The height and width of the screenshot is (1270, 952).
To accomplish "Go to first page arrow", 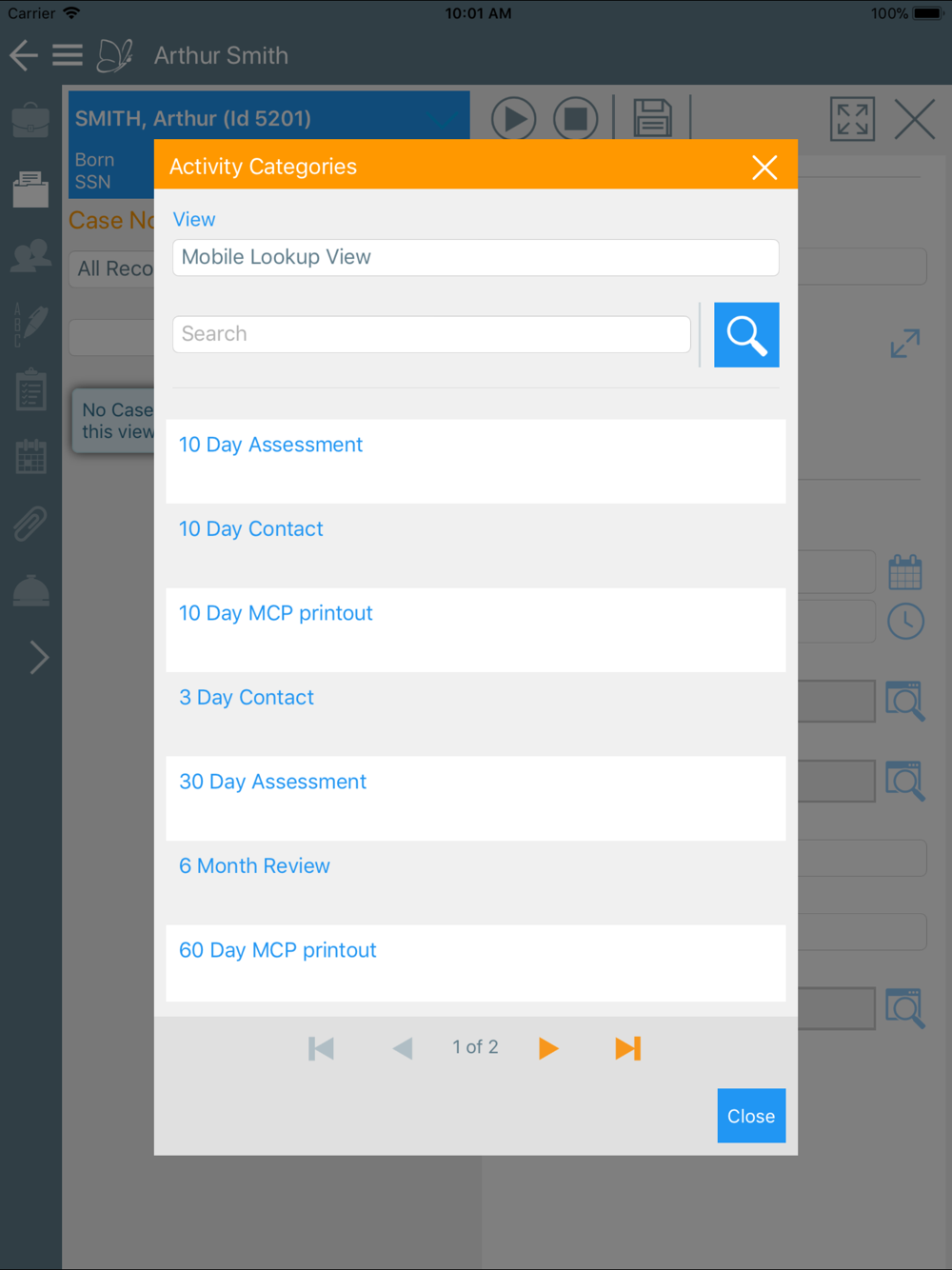I will (321, 1048).
